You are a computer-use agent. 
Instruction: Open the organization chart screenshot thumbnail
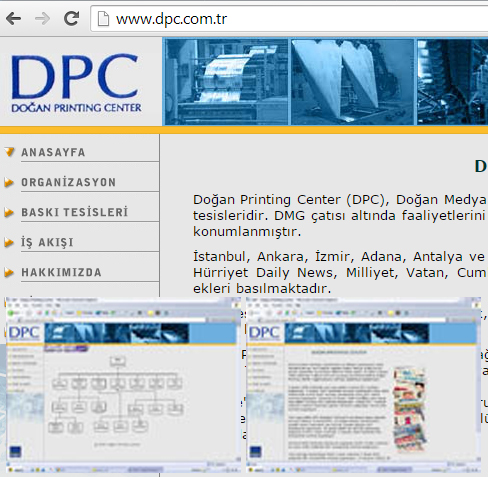123,385
